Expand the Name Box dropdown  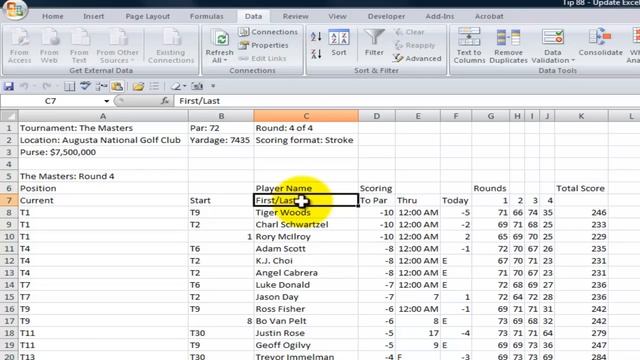click(106, 101)
